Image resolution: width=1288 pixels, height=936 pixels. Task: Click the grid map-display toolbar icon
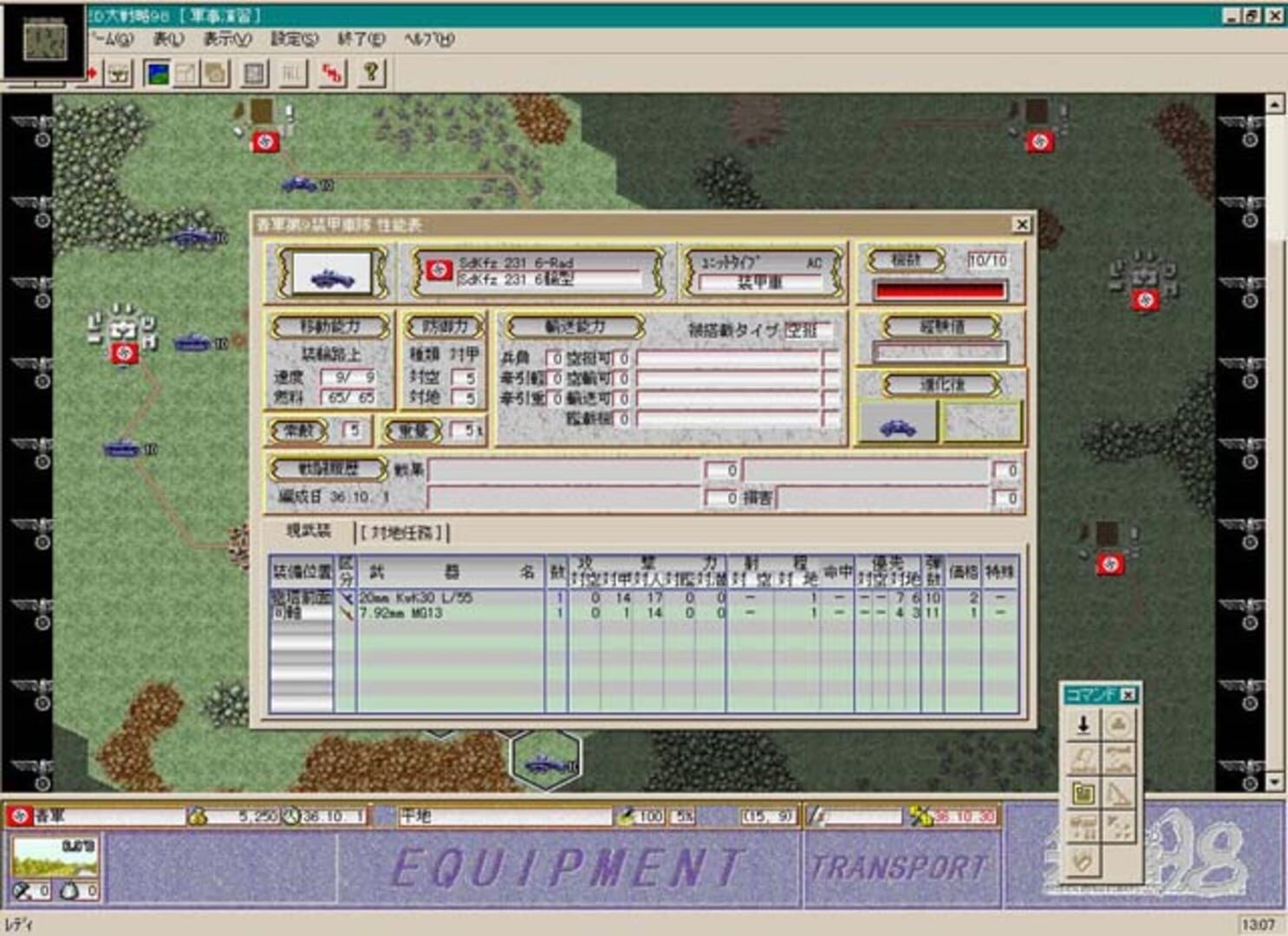tap(255, 75)
